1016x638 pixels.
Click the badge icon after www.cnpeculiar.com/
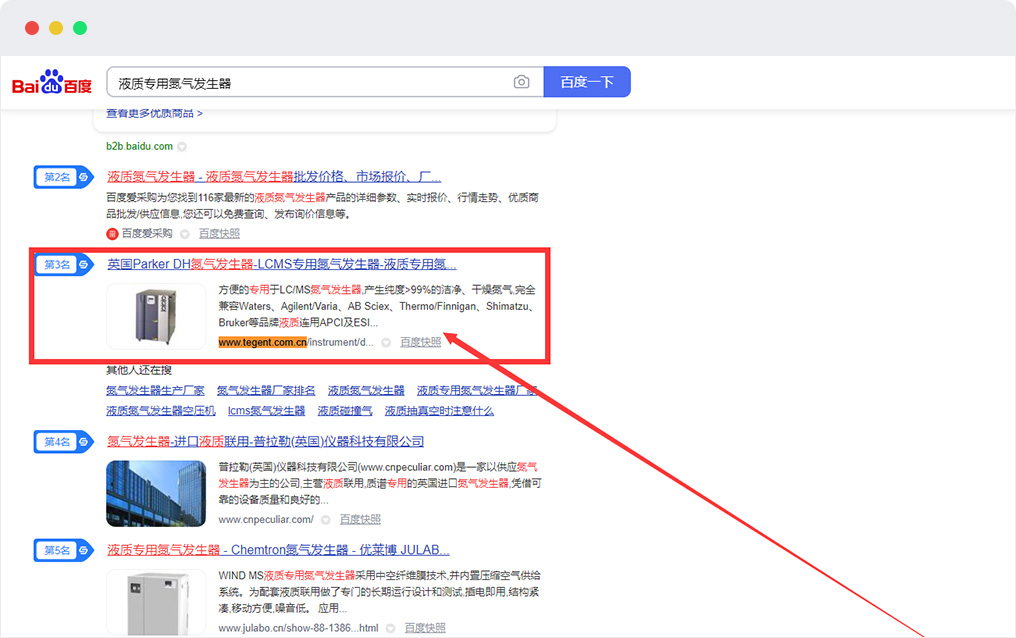(326, 520)
